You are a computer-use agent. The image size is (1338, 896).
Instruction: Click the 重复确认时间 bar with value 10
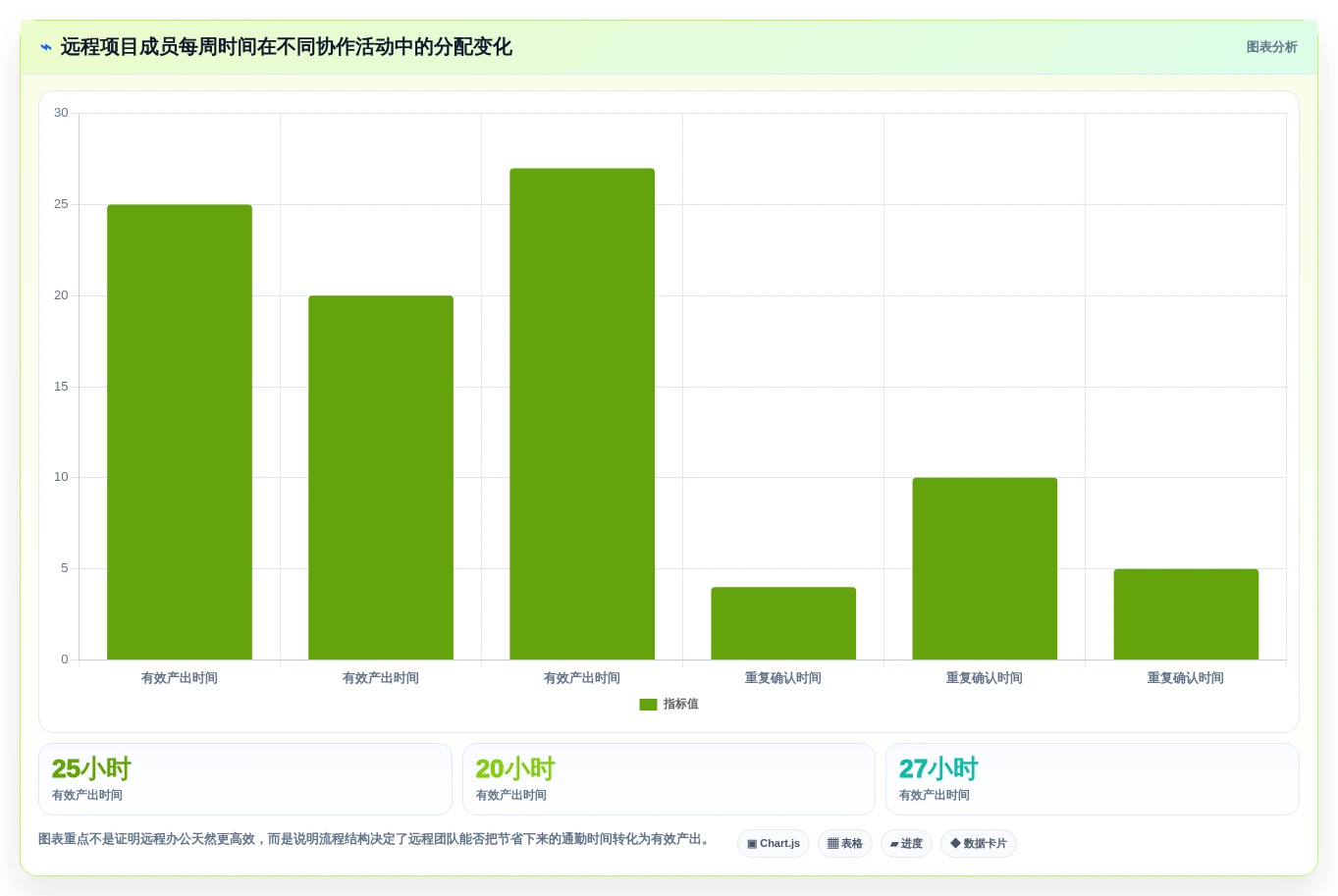click(x=985, y=568)
